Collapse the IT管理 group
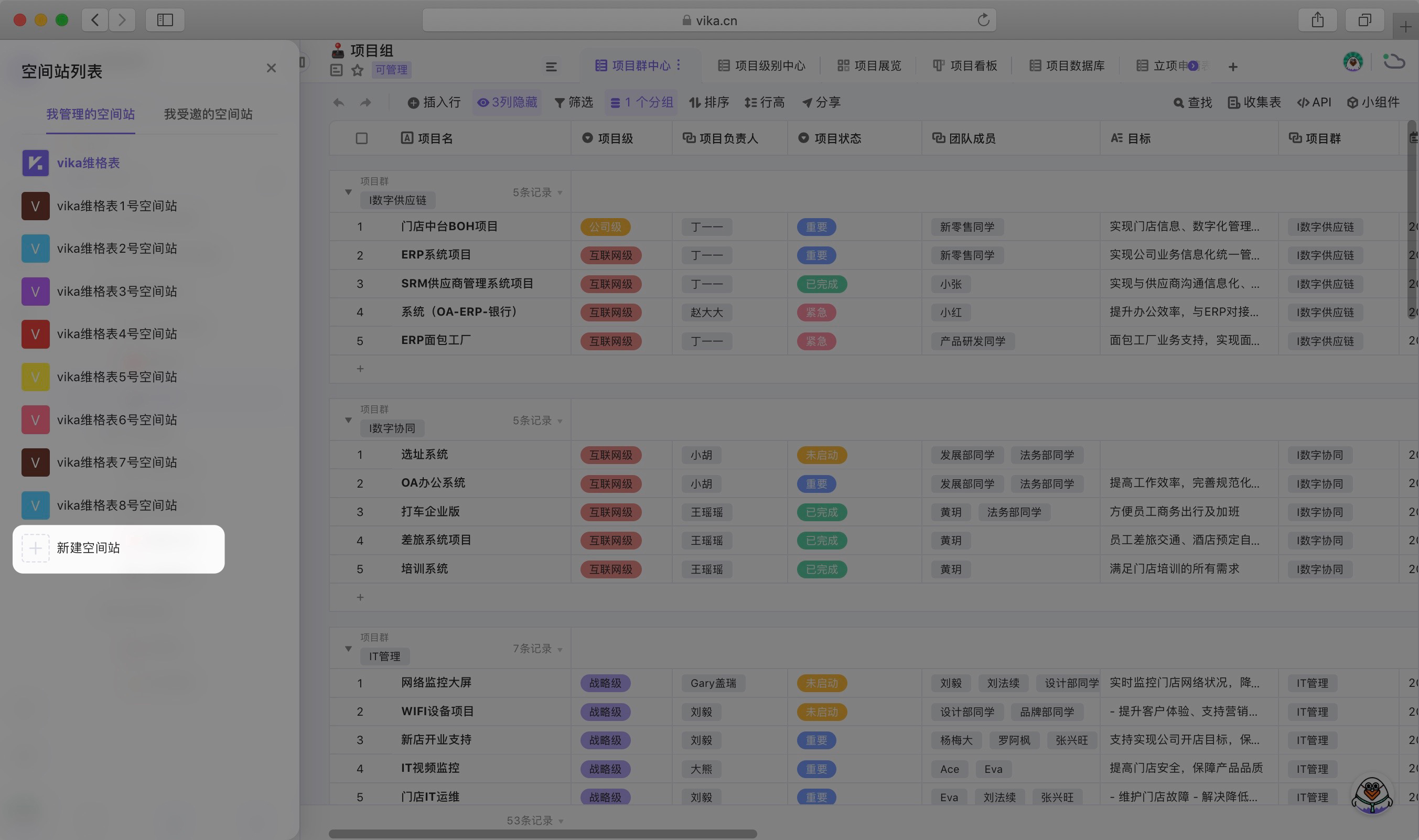The width and height of the screenshot is (1419, 840). pyautogui.click(x=348, y=649)
